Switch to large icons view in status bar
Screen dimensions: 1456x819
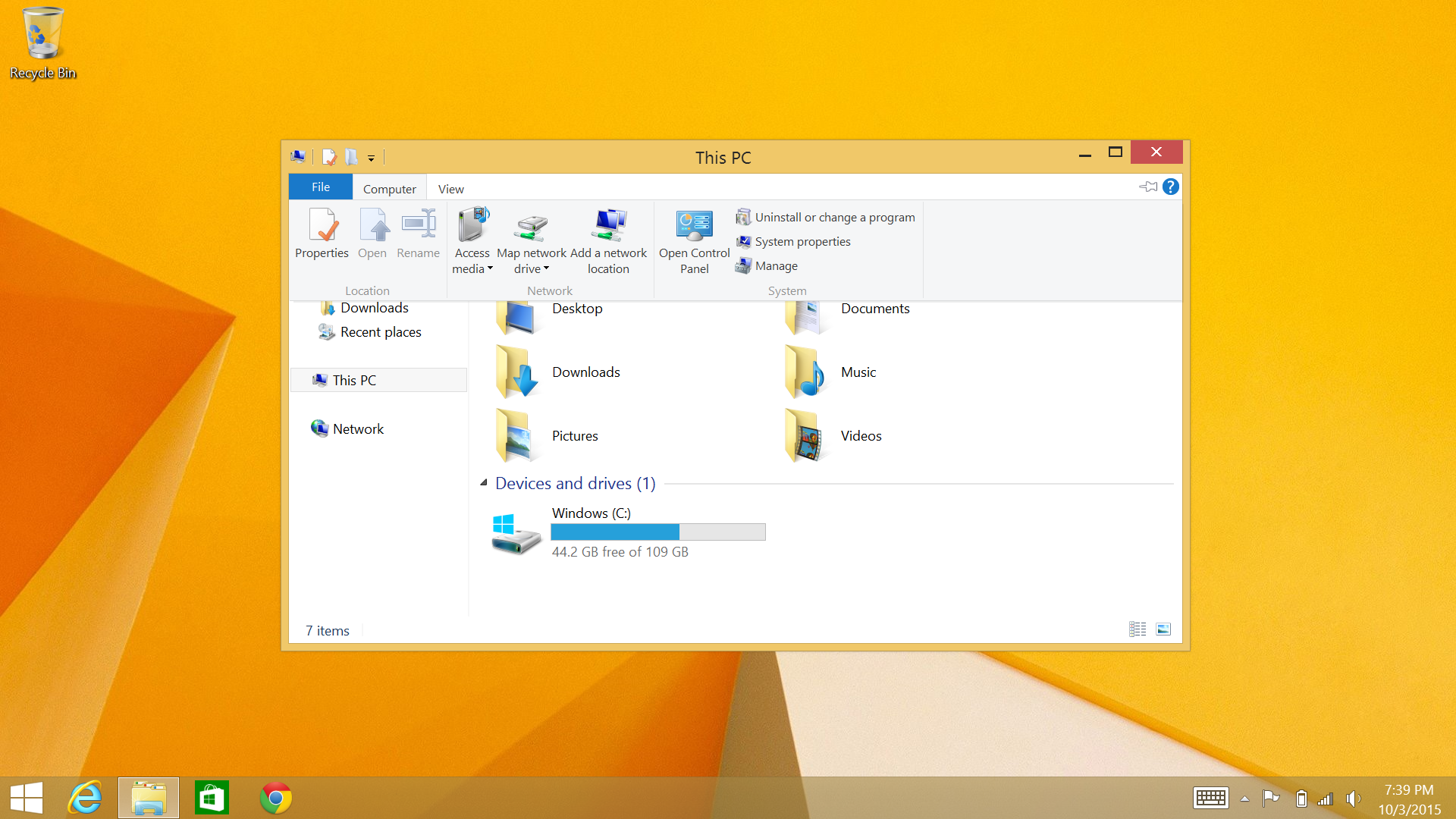[x=1163, y=629]
